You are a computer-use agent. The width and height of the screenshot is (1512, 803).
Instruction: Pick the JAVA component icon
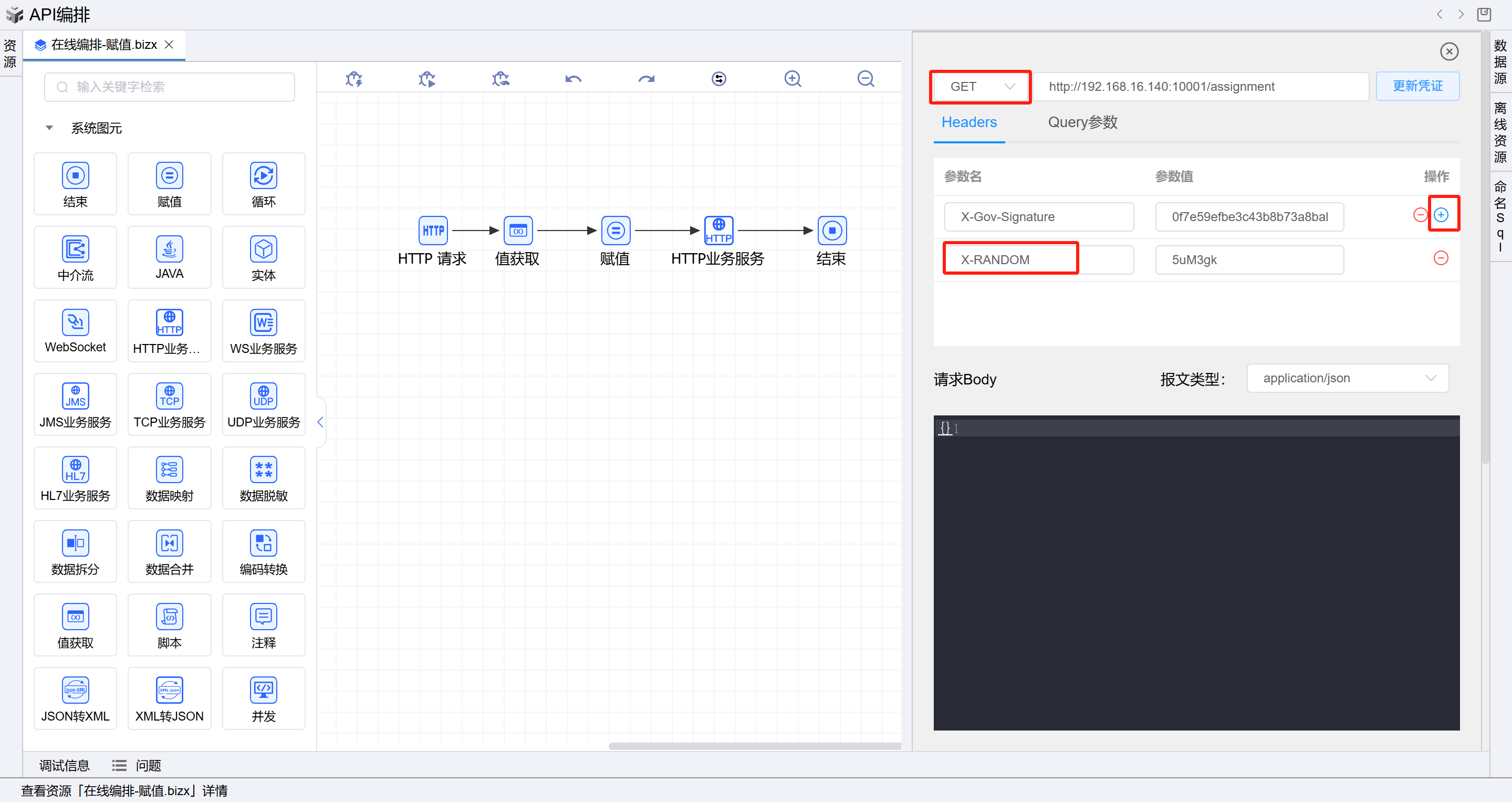[169, 249]
